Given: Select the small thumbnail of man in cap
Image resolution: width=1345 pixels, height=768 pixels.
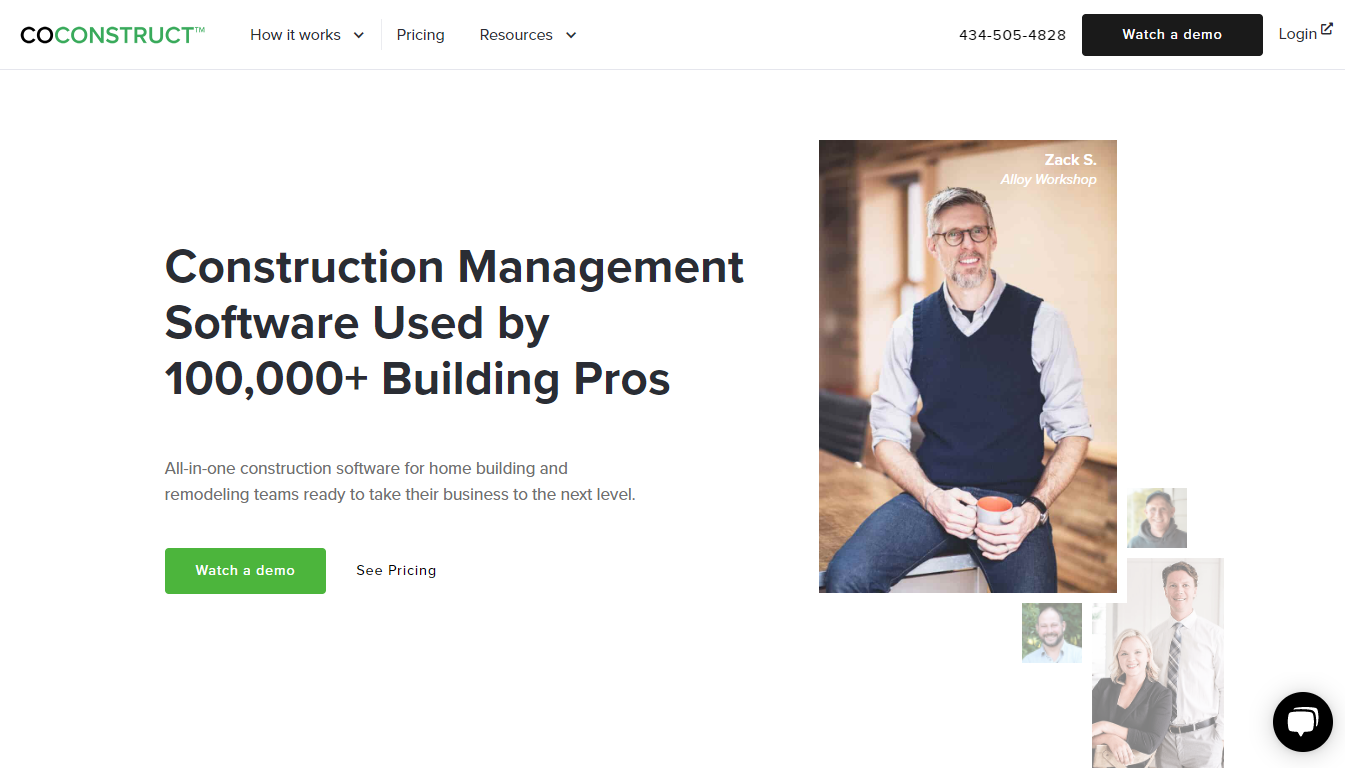Looking at the screenshot, I should [x=1157, y=518].
